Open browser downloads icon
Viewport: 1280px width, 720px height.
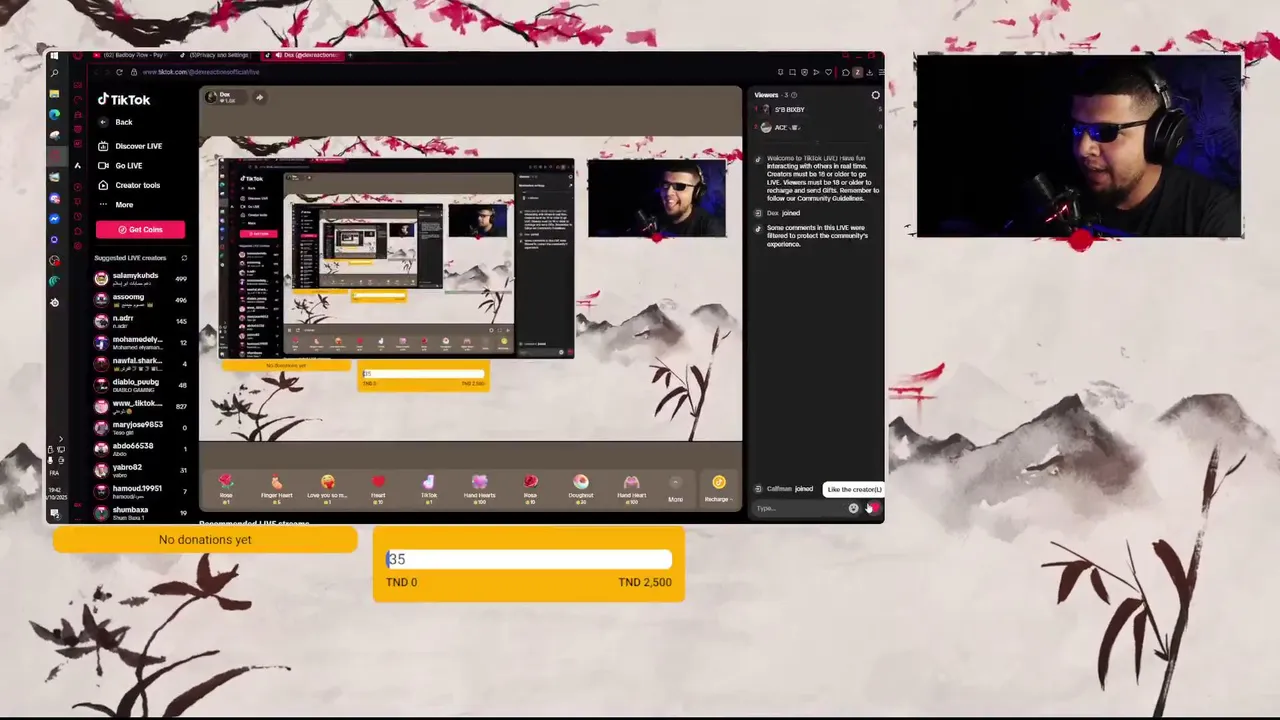(x=869, y=72)
